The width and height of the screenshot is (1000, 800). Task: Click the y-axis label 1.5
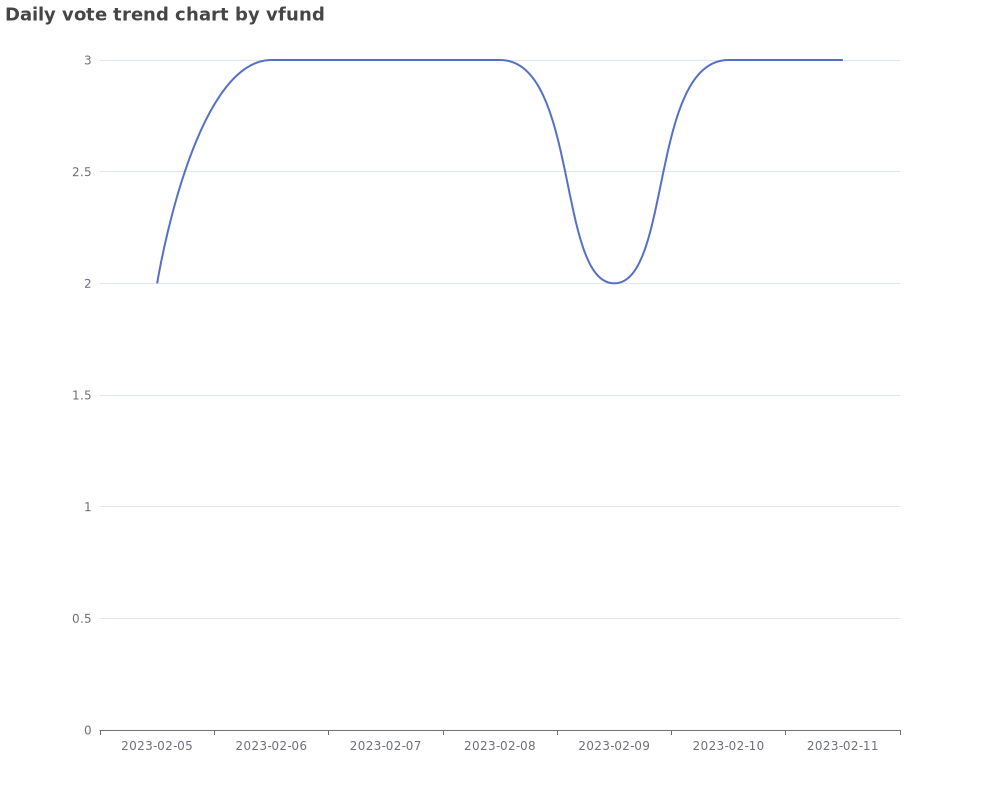point(82,396)
